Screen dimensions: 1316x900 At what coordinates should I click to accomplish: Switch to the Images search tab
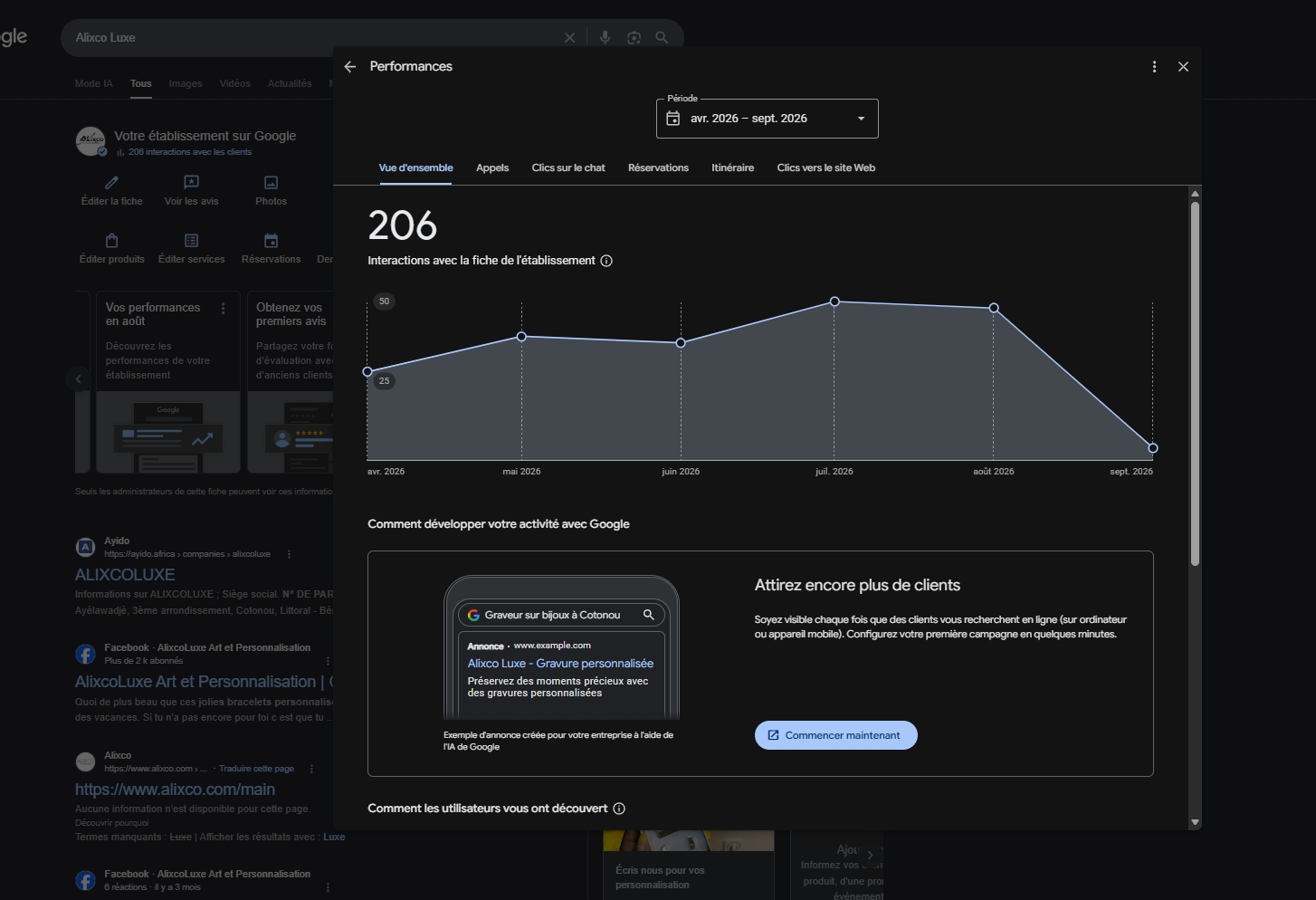click(186, 83)
